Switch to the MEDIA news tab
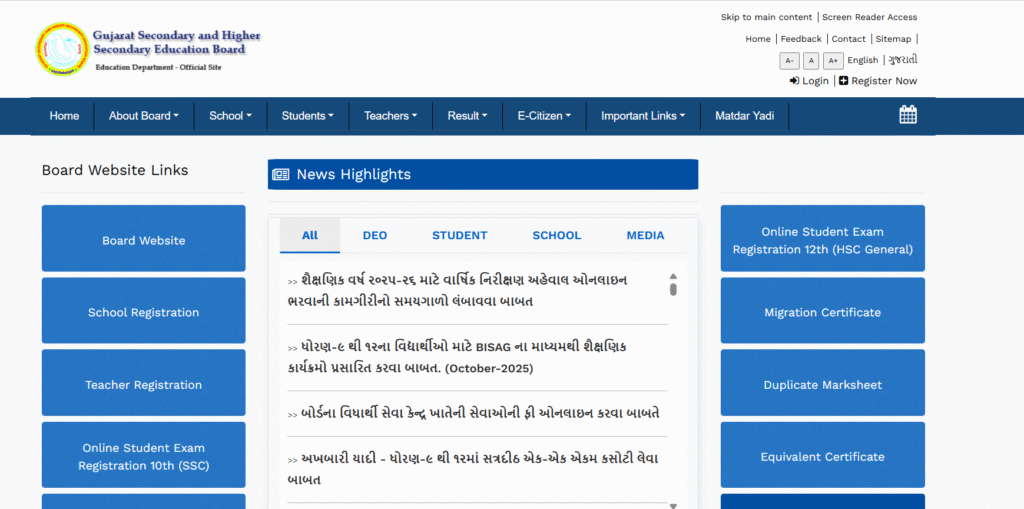1024x509 pixels. click(x=645, y=236)
